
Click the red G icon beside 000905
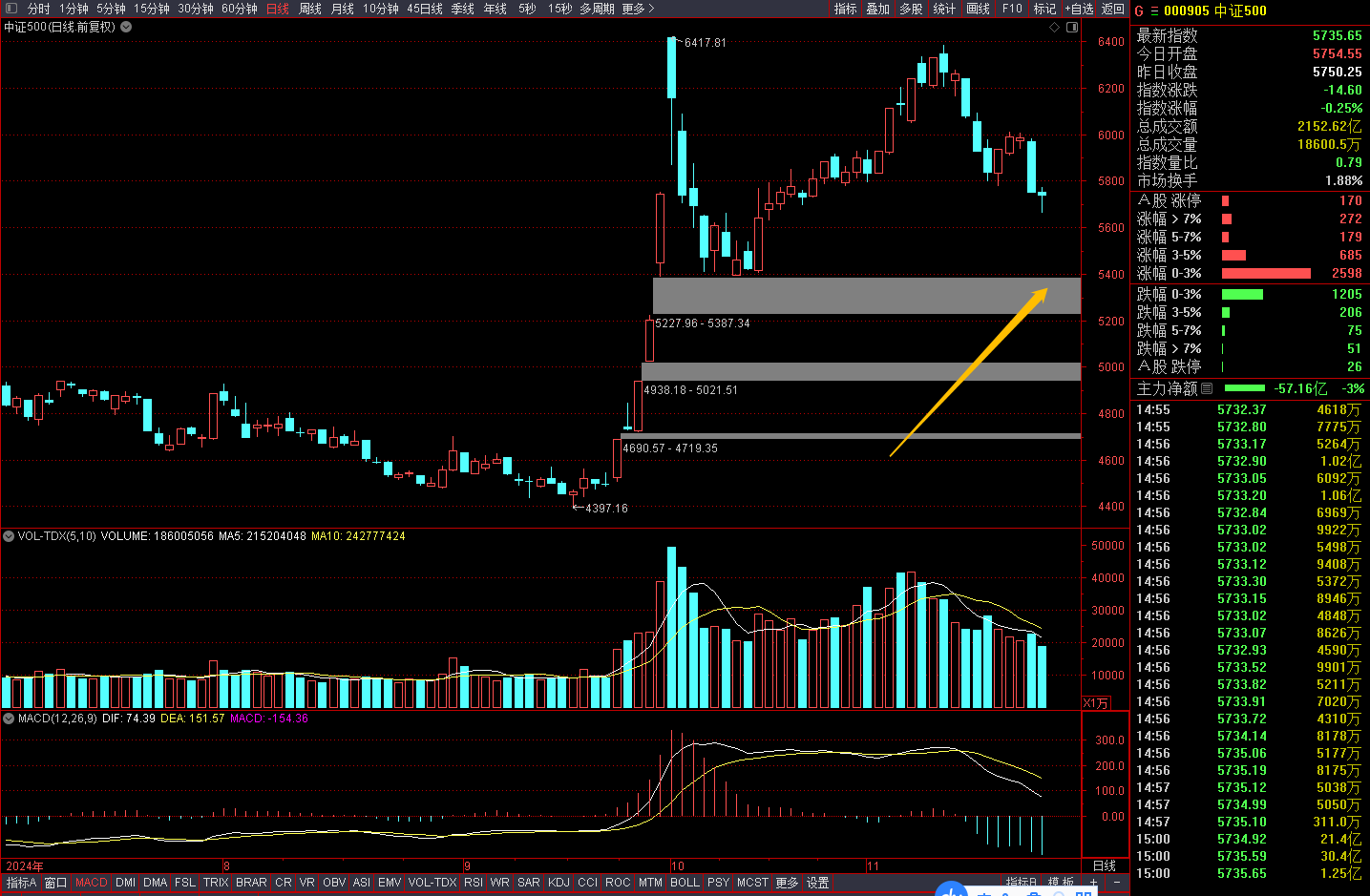[x=1139, y=10]
